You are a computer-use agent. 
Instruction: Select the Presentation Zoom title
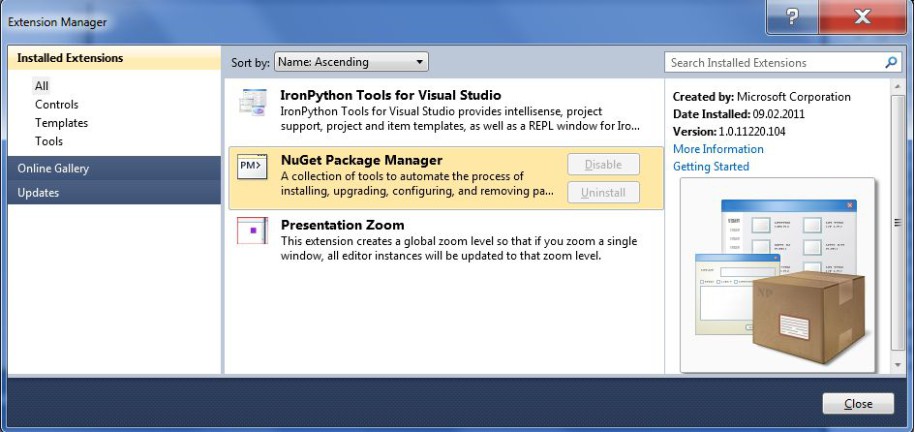coord(343,225)
